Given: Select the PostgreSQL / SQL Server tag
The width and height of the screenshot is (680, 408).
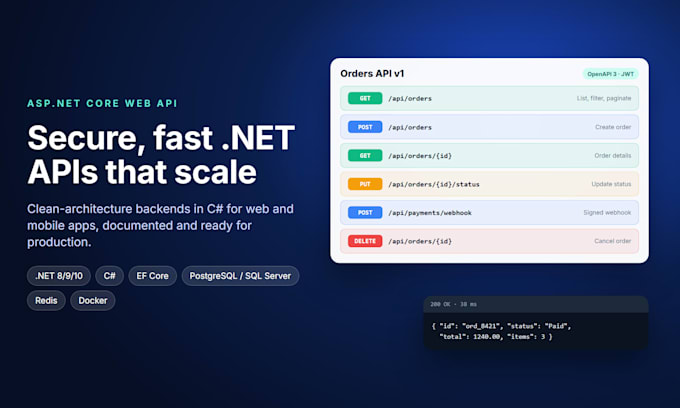Looking at the screenshot, I should click(x=240, y=276).
